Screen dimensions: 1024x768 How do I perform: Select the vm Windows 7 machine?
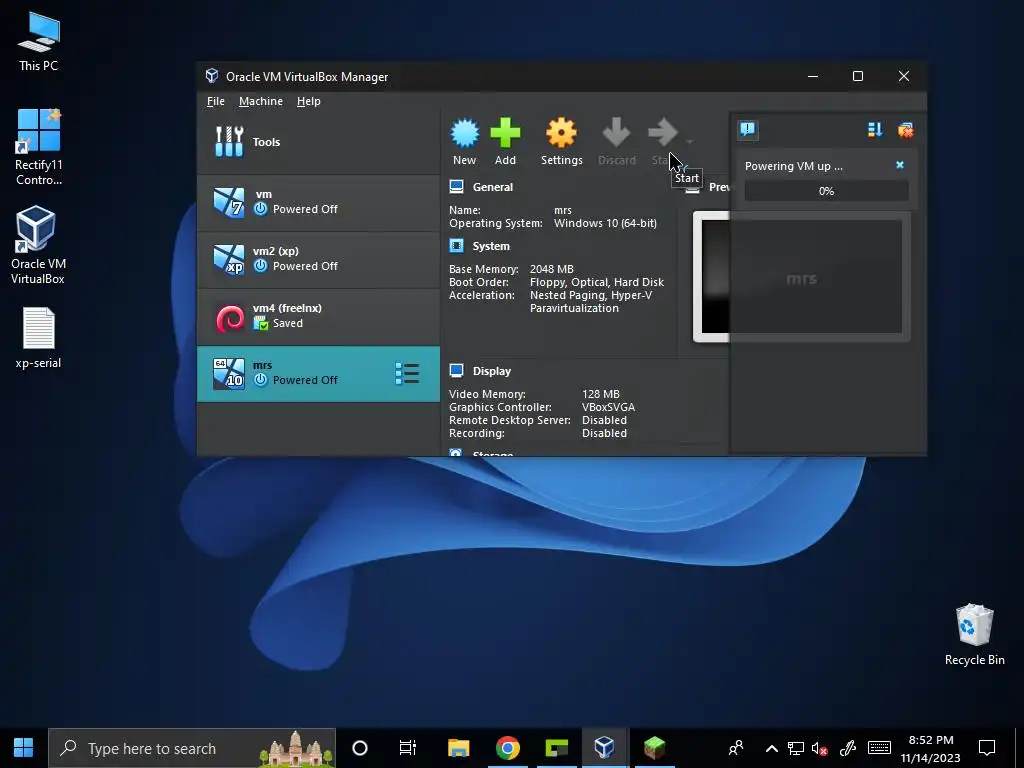[x=318, y=202]
